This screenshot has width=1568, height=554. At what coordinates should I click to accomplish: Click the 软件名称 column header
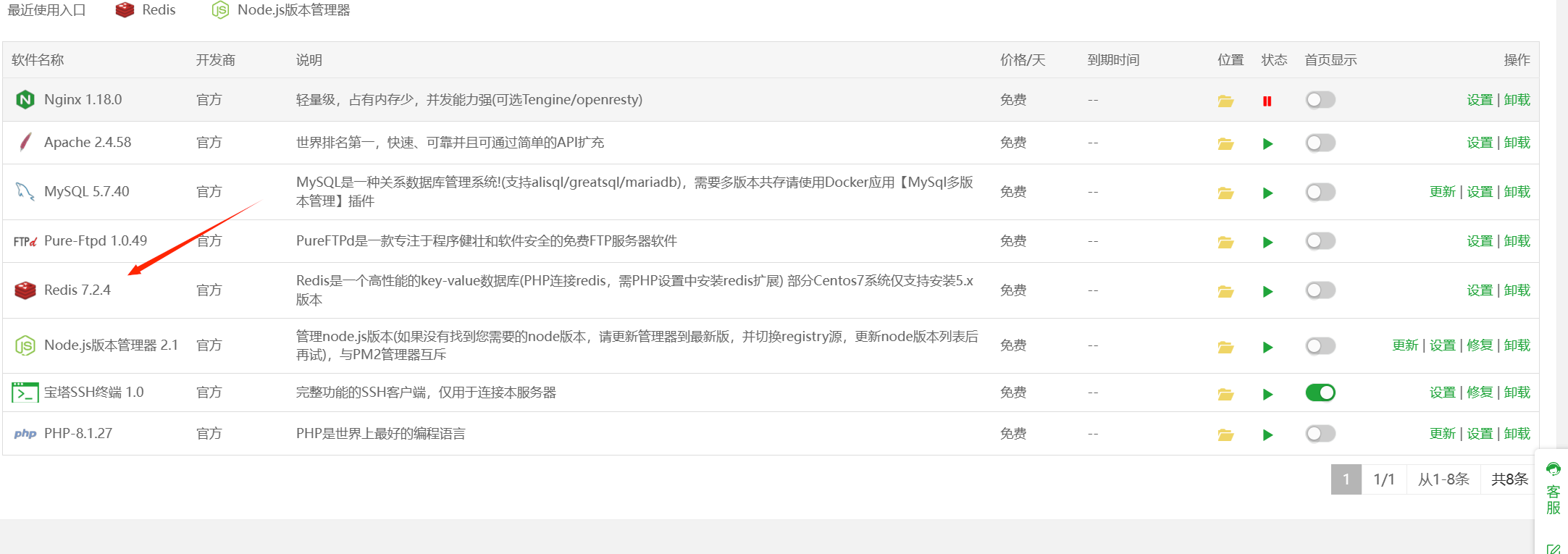coord(38,60)
